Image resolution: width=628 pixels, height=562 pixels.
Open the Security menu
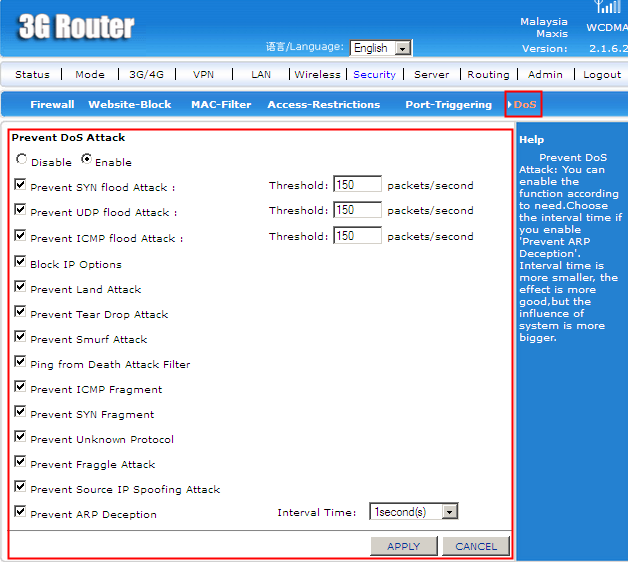(x=374, y=74)
